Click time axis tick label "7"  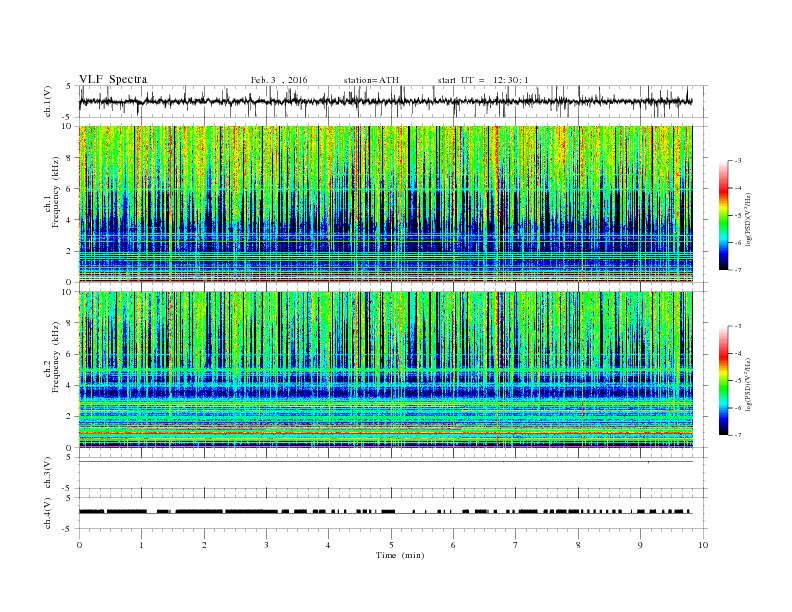[x=516, y=545]
